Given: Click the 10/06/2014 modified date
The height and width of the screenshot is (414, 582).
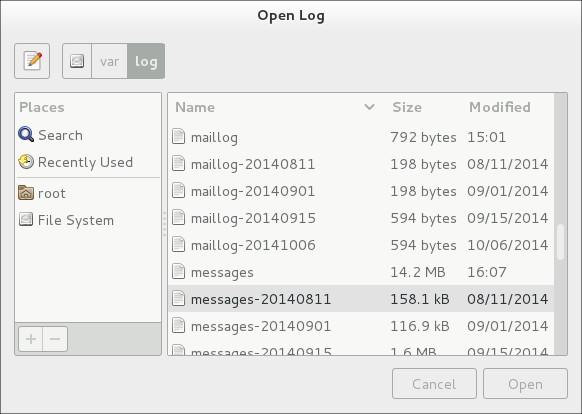Looking at the screenshot, I should [x=507, y=245].
